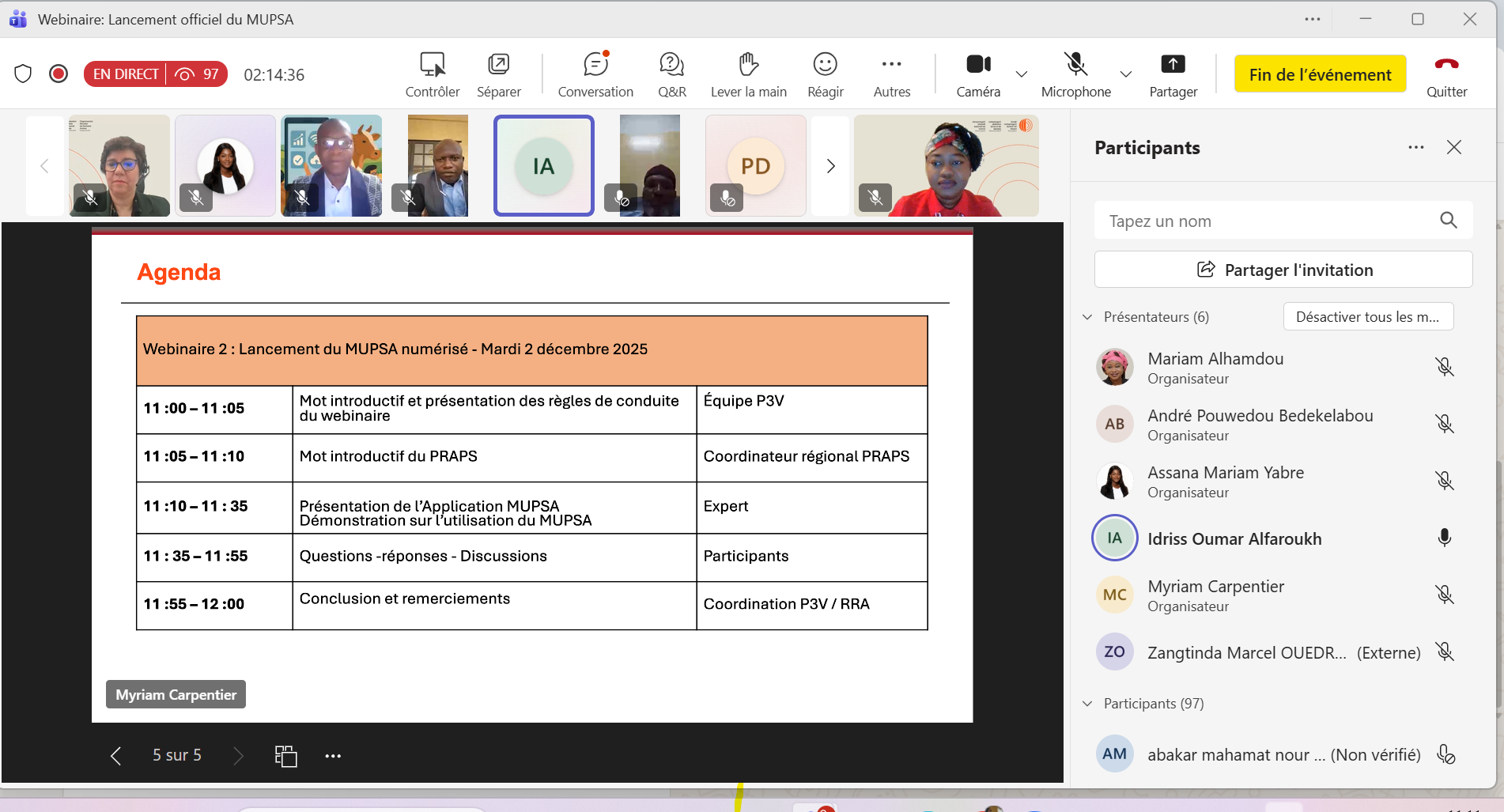Viewport: 1504px width, 812px height.
Task: Toggle the Caméra on or off
Action: point(978,65)
